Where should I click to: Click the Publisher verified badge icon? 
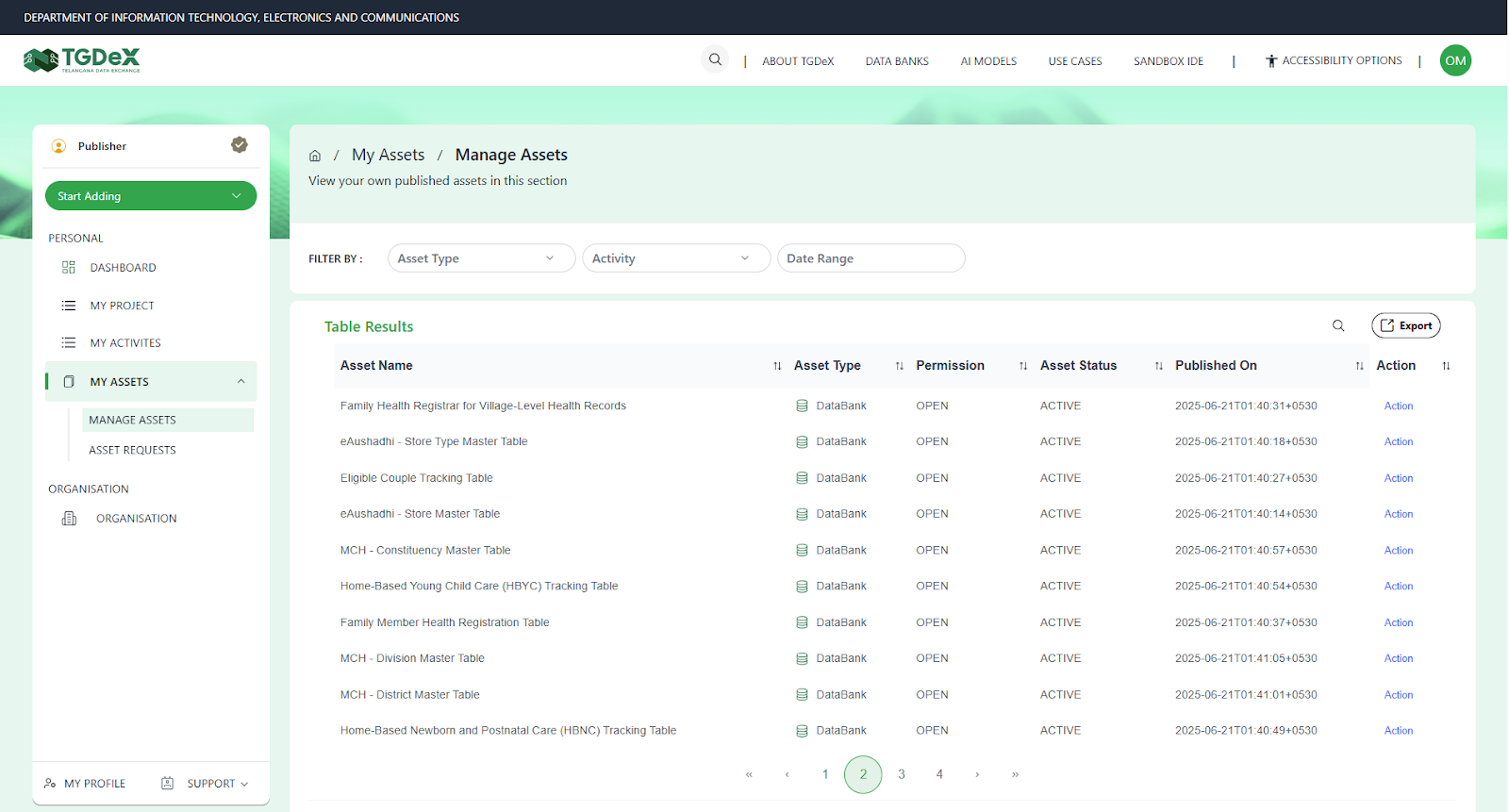(240, 145)
